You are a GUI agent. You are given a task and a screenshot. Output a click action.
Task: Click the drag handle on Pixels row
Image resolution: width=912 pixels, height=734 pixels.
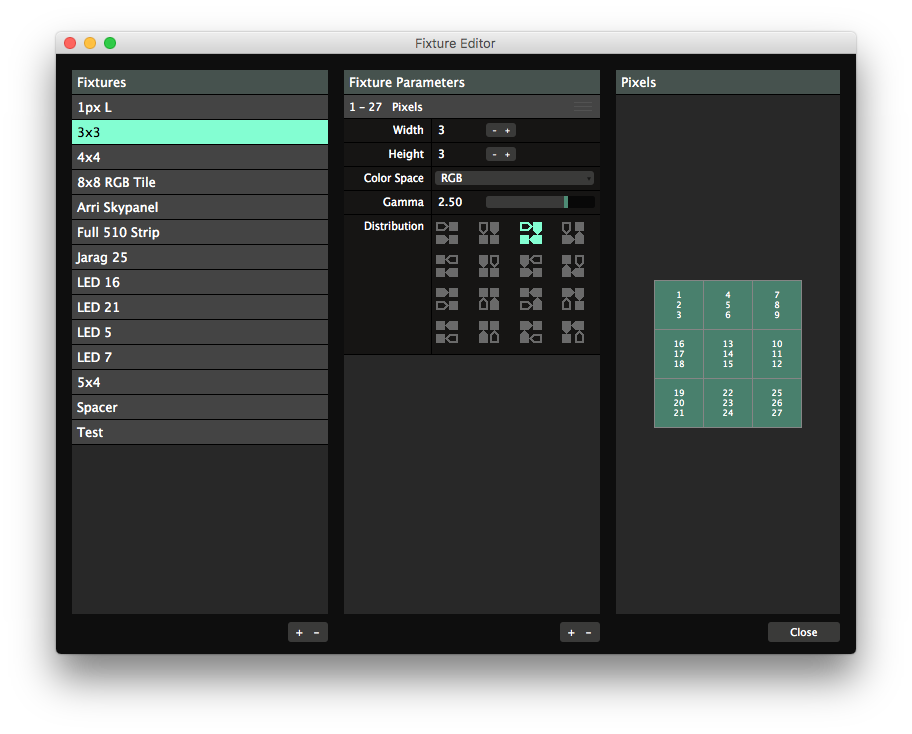pos(583,106)
